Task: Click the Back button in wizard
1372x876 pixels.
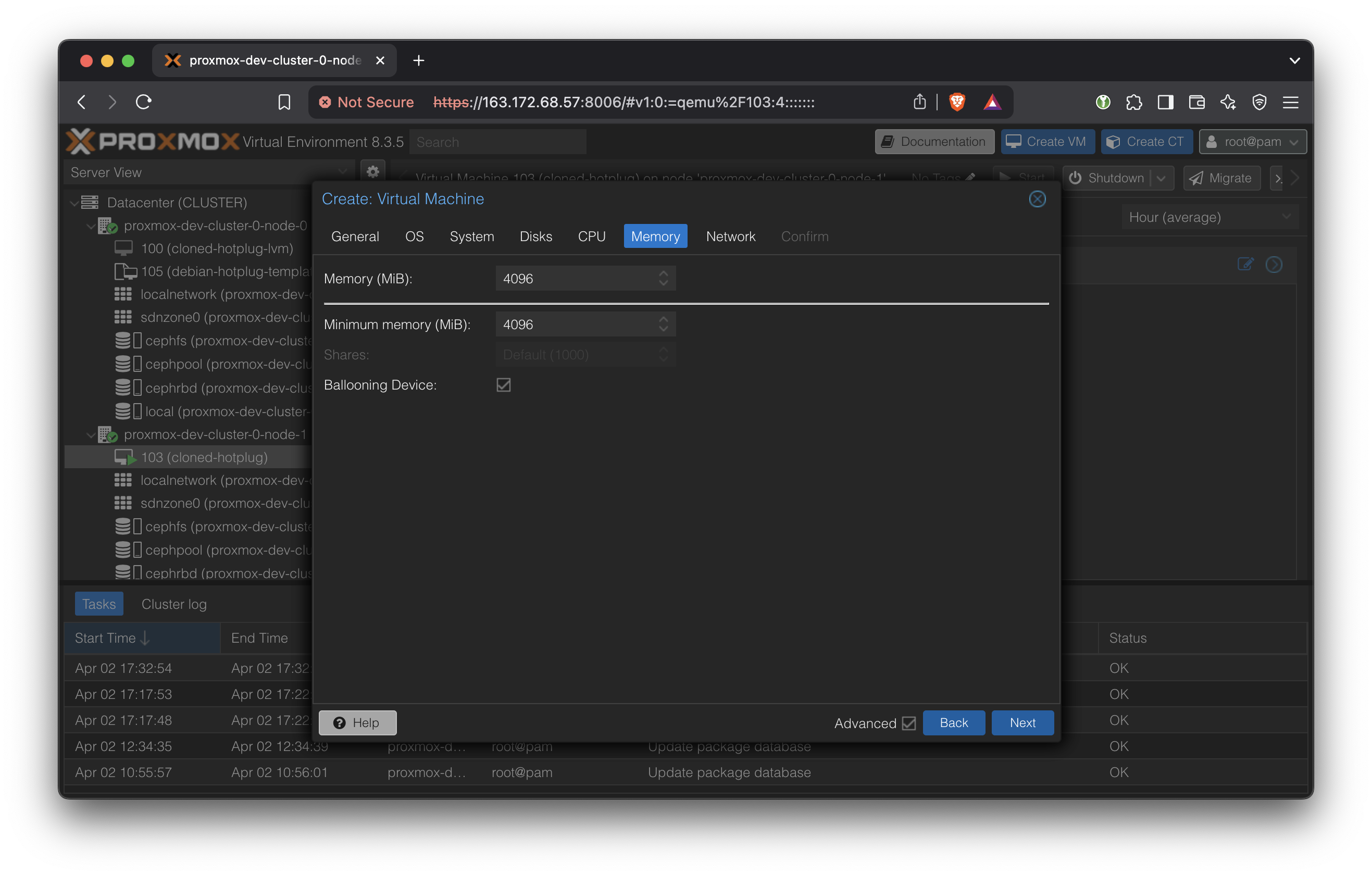Action: (x=953, y=723)
